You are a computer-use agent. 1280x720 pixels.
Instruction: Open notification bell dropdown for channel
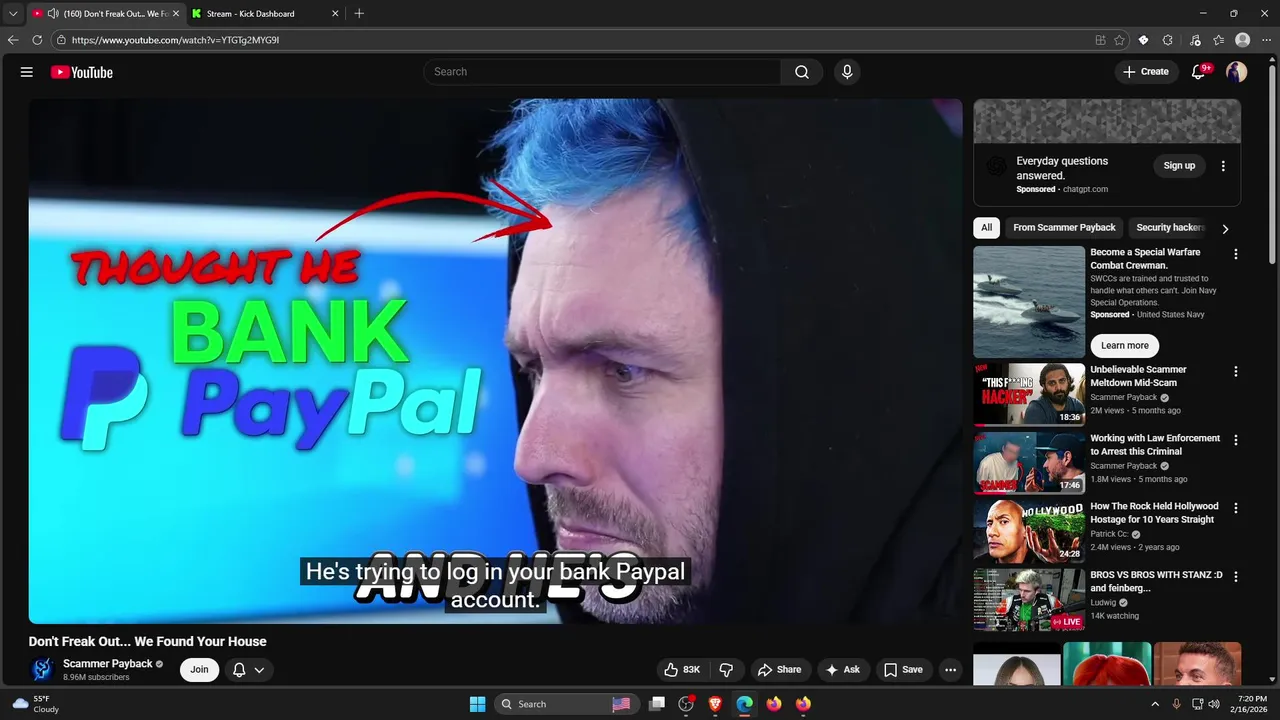(x=249, y=670)
